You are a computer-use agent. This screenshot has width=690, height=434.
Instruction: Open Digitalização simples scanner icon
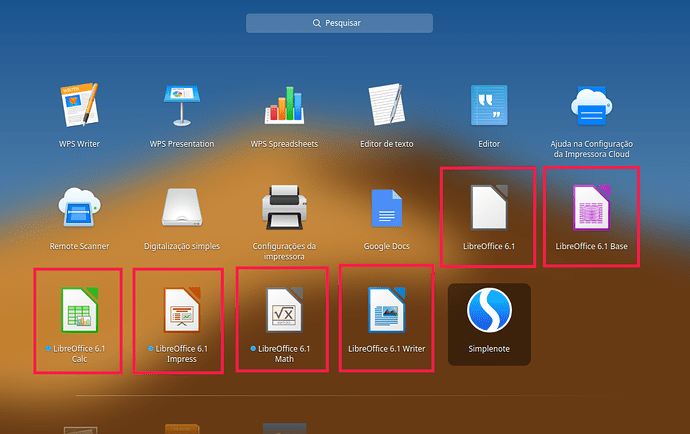(x=182, y=207)
